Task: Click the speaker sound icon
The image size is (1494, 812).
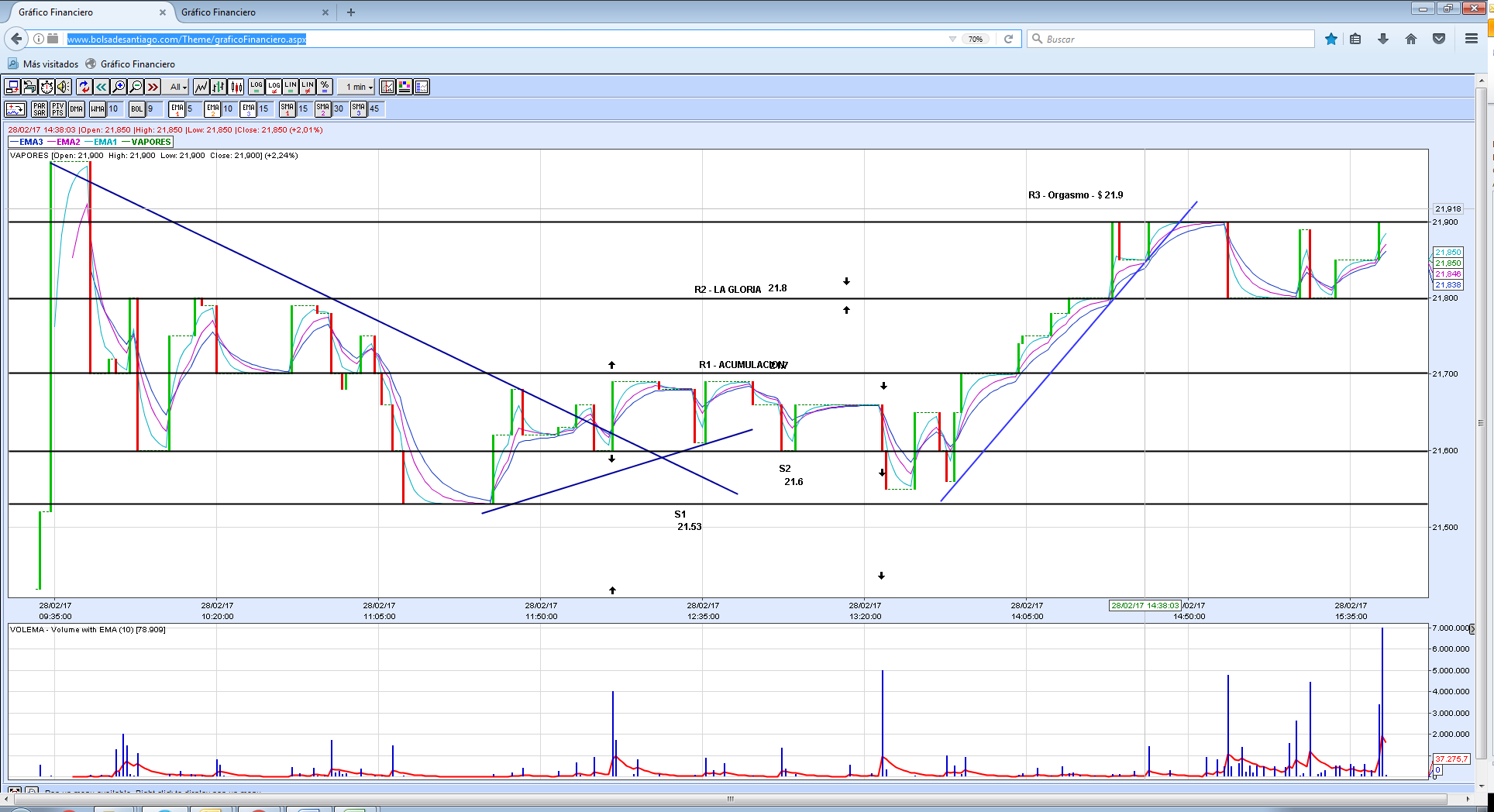Action: 64,87
